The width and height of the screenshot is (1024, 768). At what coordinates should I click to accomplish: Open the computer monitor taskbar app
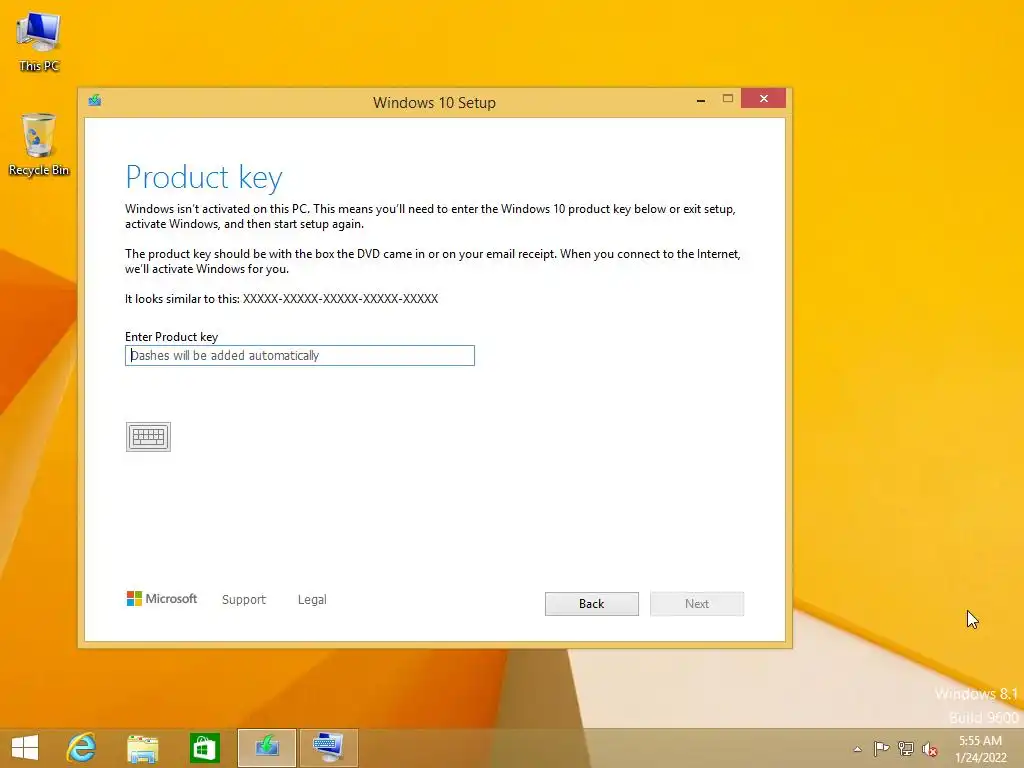coord(328,748)
